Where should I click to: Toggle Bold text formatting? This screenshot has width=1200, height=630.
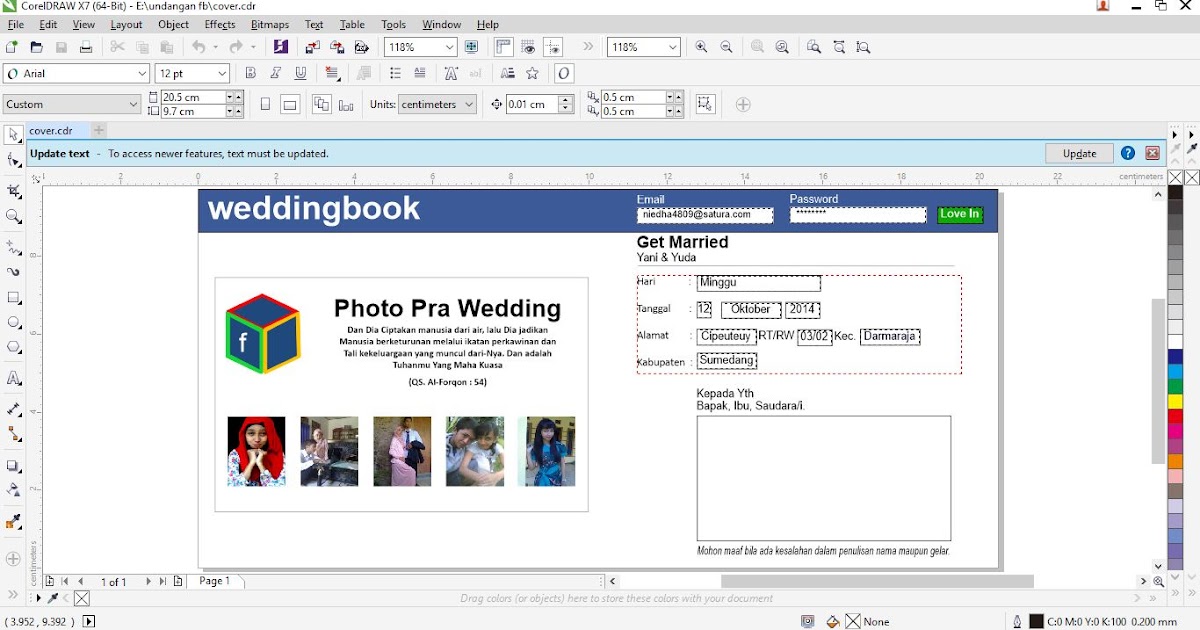click(251, 73)
